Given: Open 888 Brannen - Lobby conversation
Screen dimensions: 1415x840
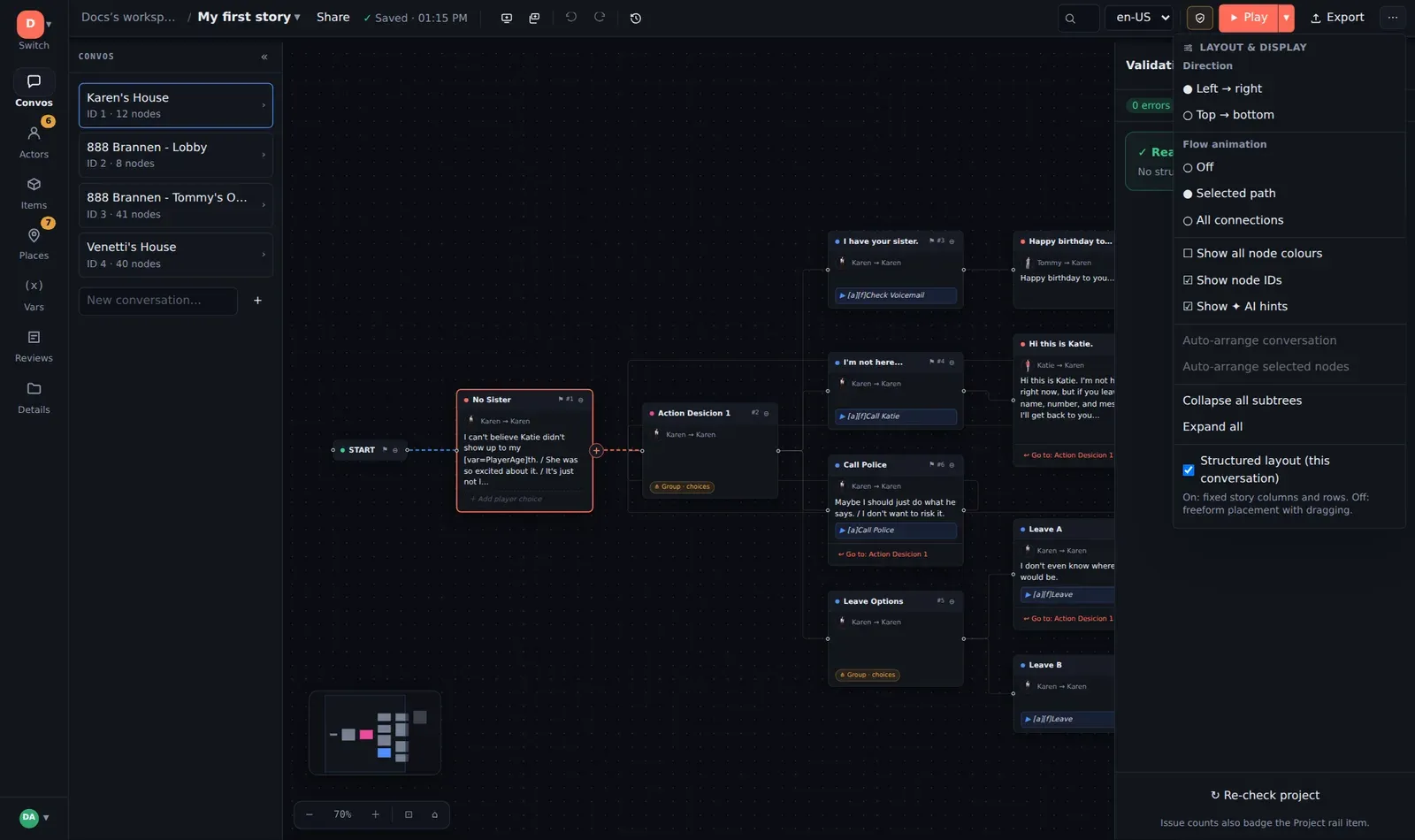Looking at the screenshot, I should [176, 155].
